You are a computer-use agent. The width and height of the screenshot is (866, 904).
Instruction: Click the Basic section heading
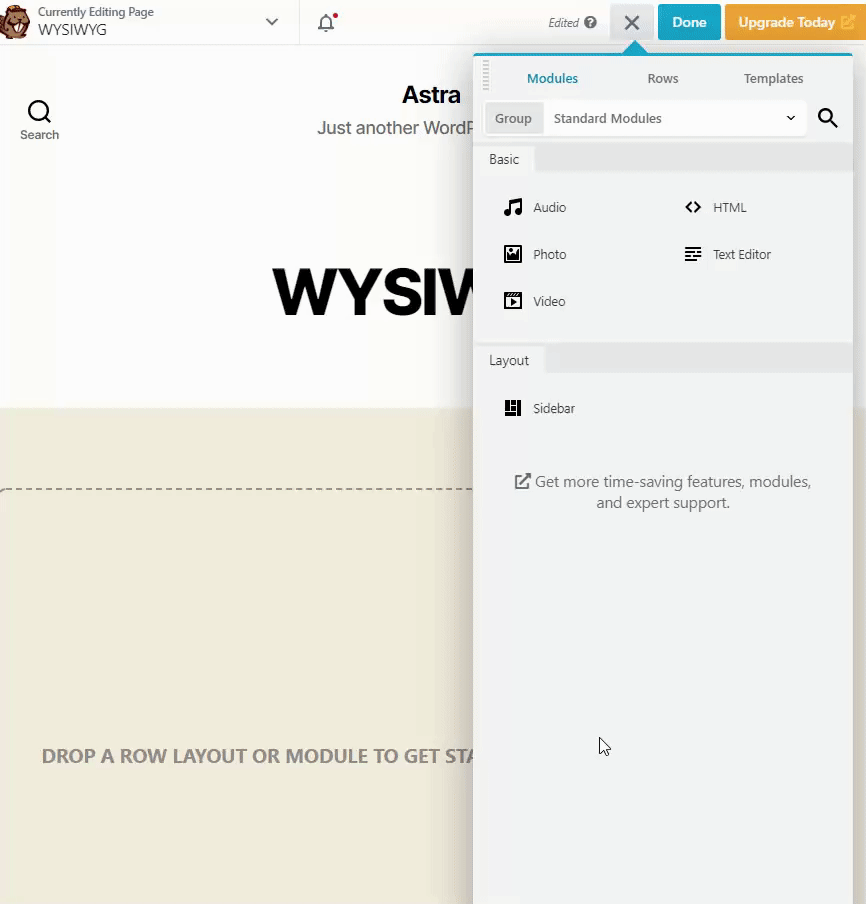coord(504,159)
